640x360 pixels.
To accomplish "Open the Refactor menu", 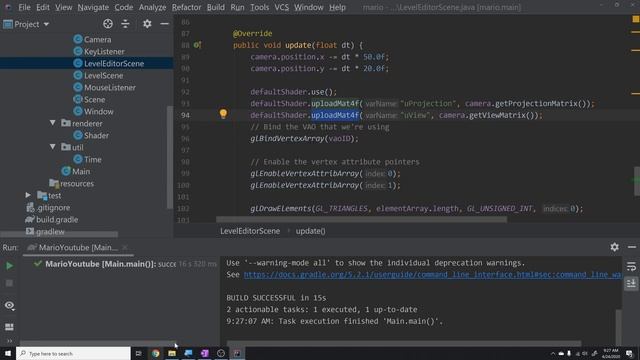I will pyautogui.click(x=186, y=7).
